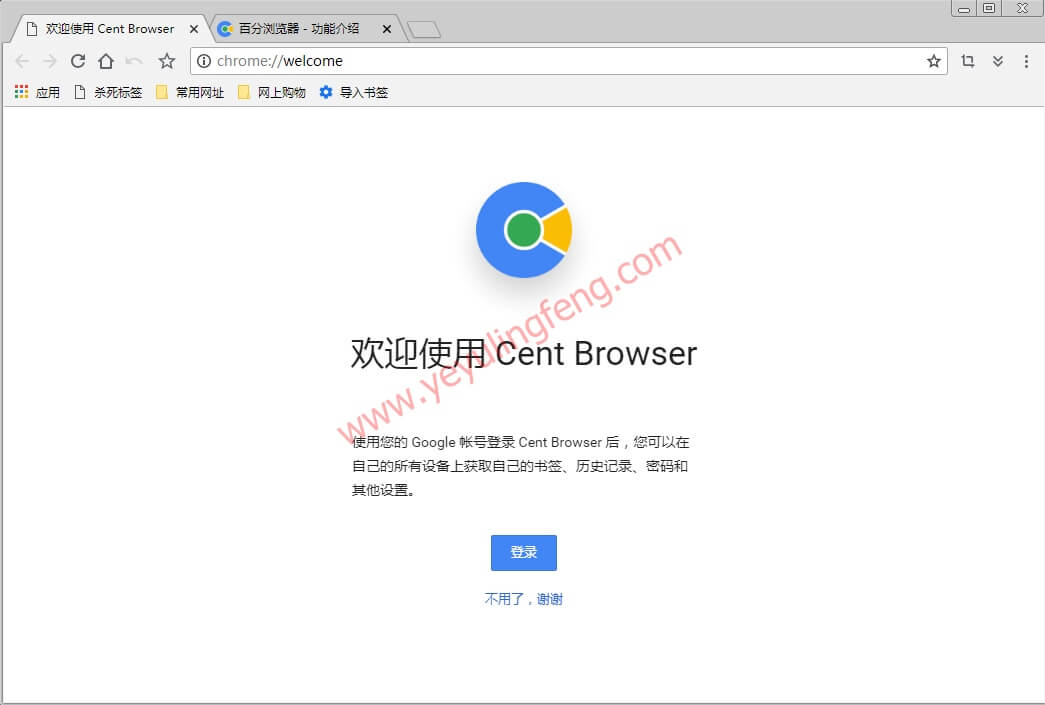Image resolution: width=1045 pixels, height=705 pixels.
Task: Open the 网上购物 bookmarks folder
Action: coord(270,92)
